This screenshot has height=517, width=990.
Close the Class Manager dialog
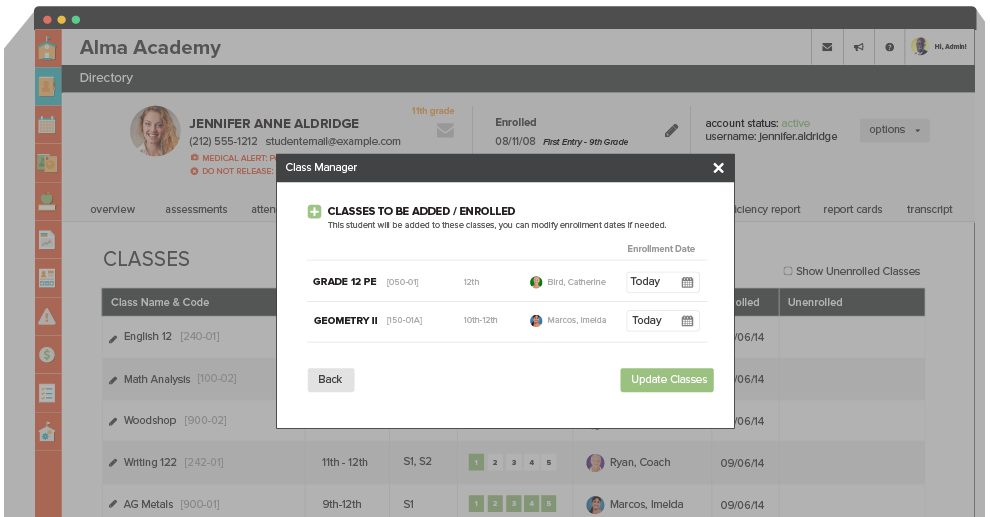pyautogui.click(x=718, y=168)
